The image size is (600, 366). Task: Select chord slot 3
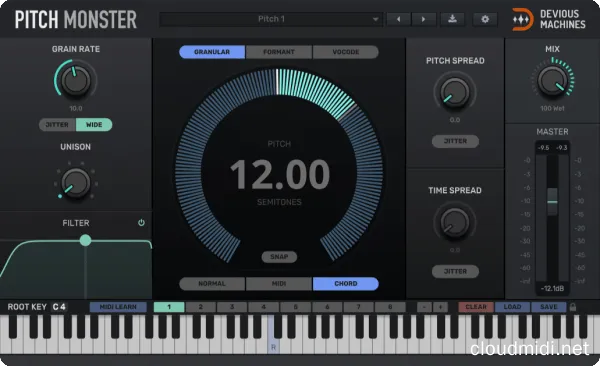232,307
